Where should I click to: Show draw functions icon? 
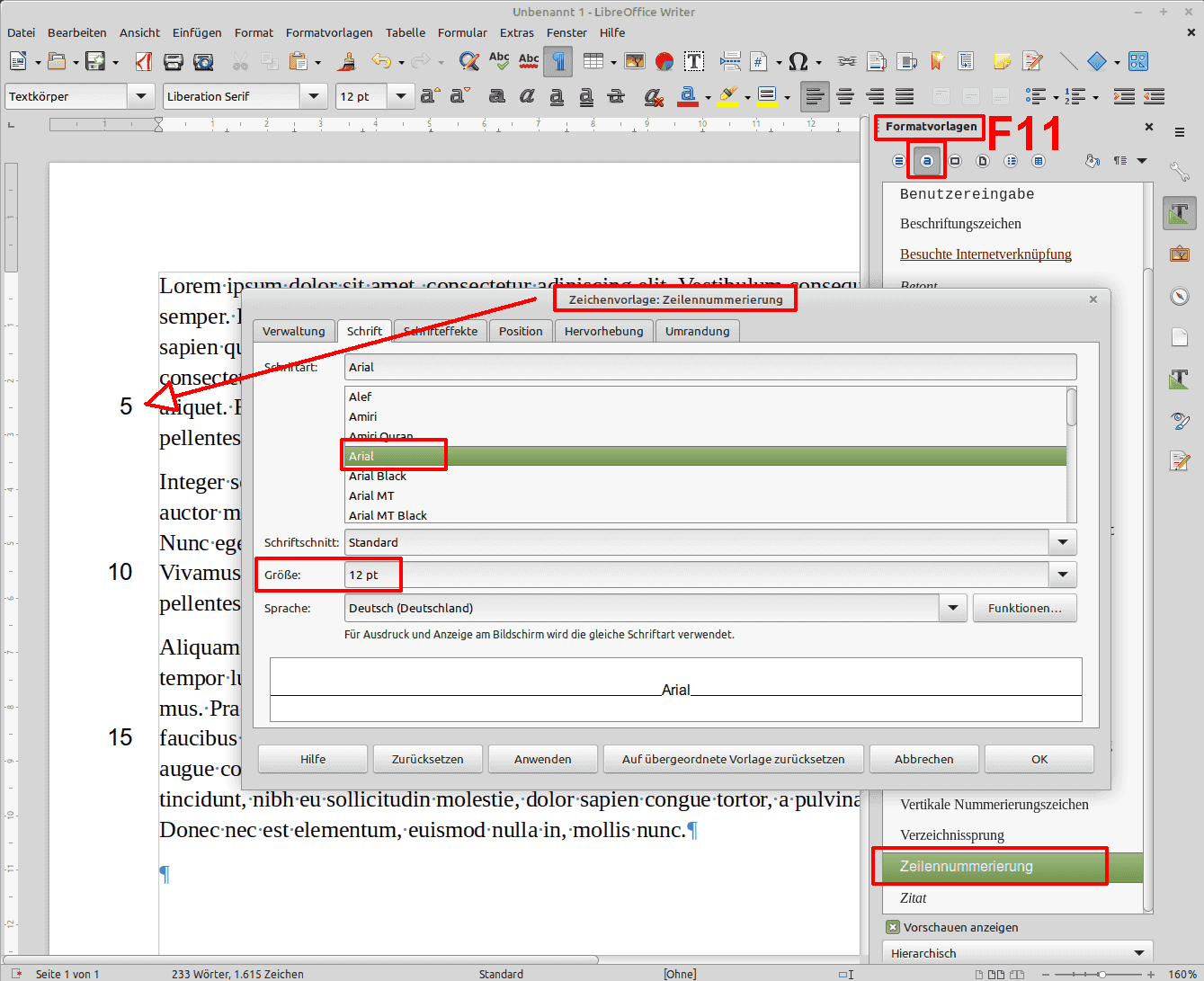pos(1138,61)
